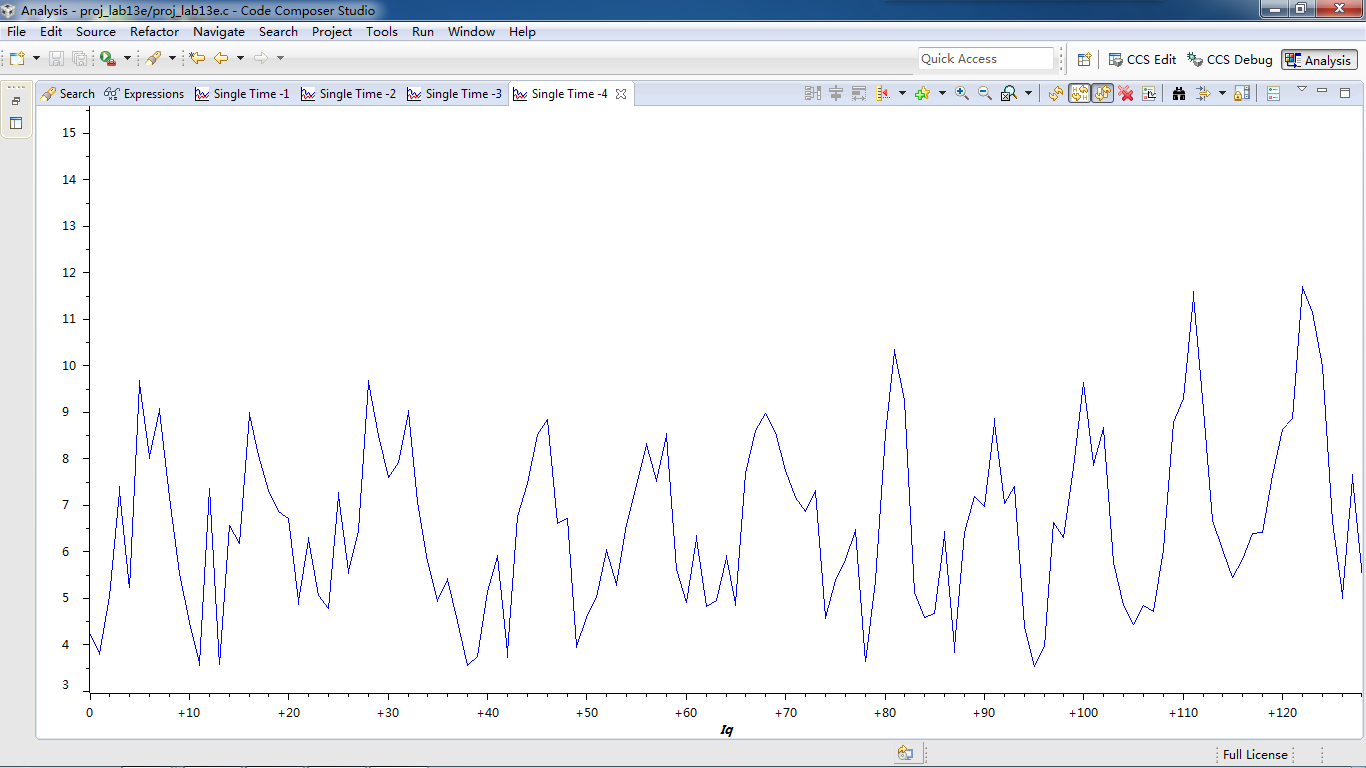
Task: Open the Refactor menu
Action: [155, 31]
